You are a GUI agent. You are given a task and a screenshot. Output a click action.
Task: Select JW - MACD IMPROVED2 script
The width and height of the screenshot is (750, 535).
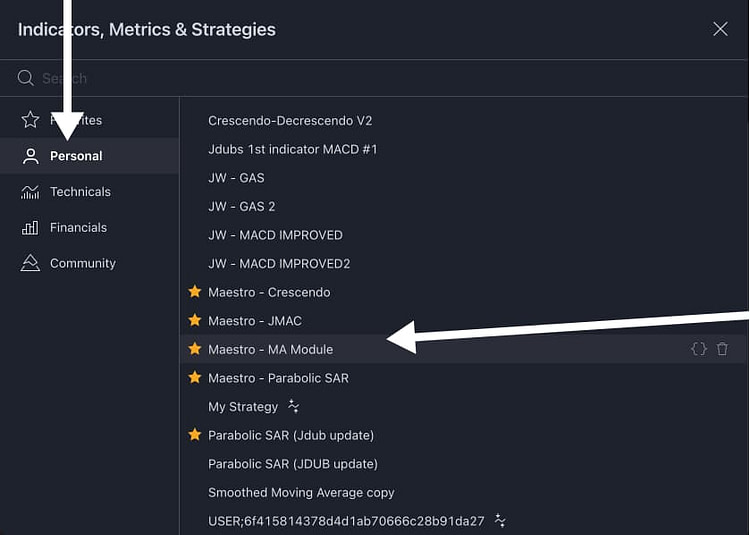point(279,264)
